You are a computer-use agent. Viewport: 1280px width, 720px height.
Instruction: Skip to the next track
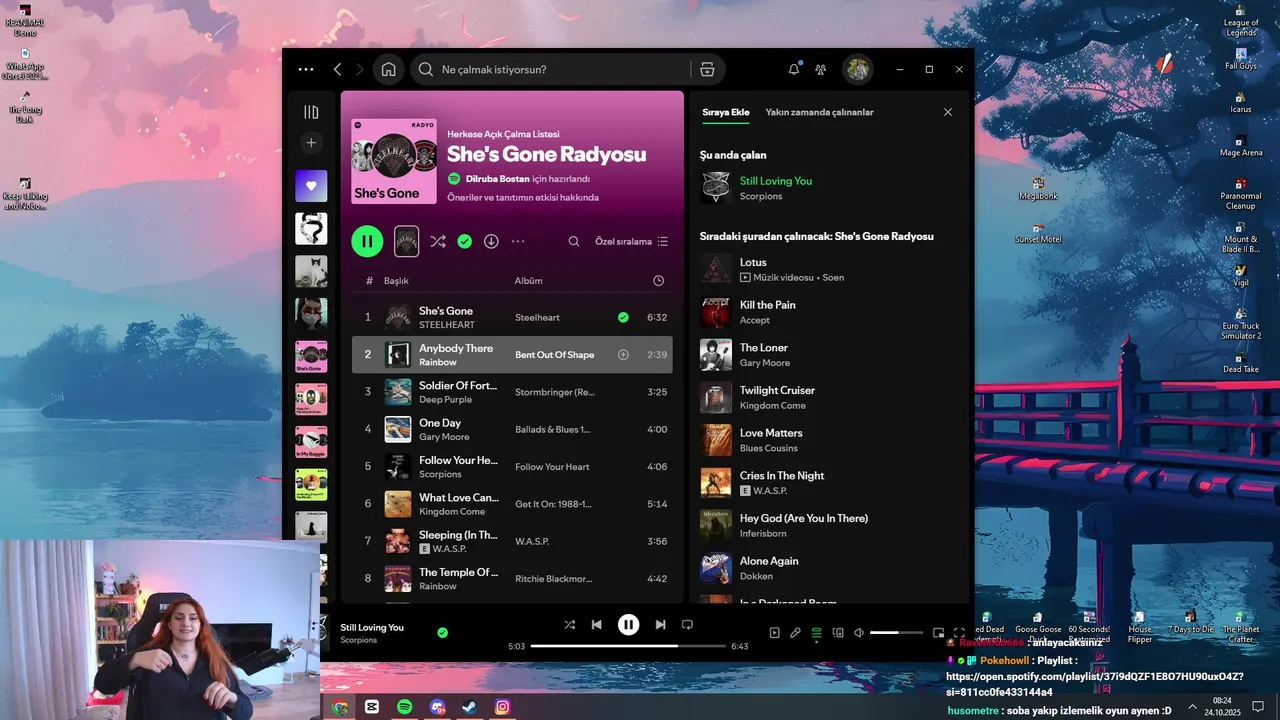pos(660,624)
